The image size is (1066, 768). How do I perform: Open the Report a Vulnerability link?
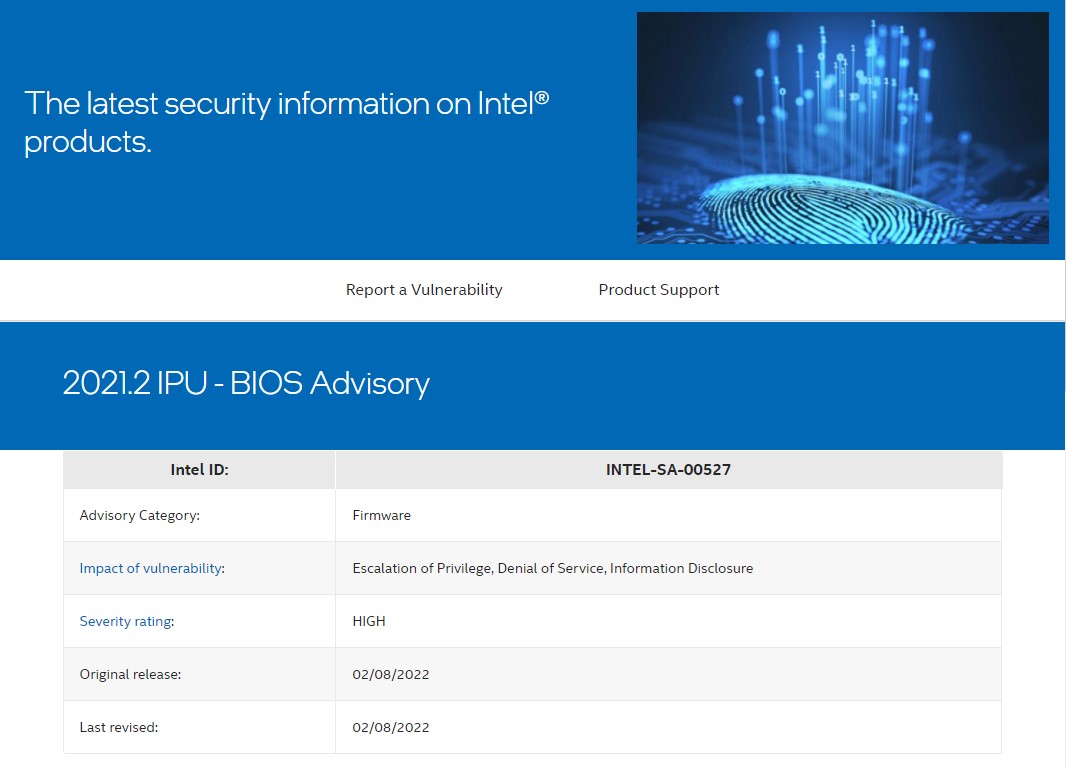(x=424, y=290)
